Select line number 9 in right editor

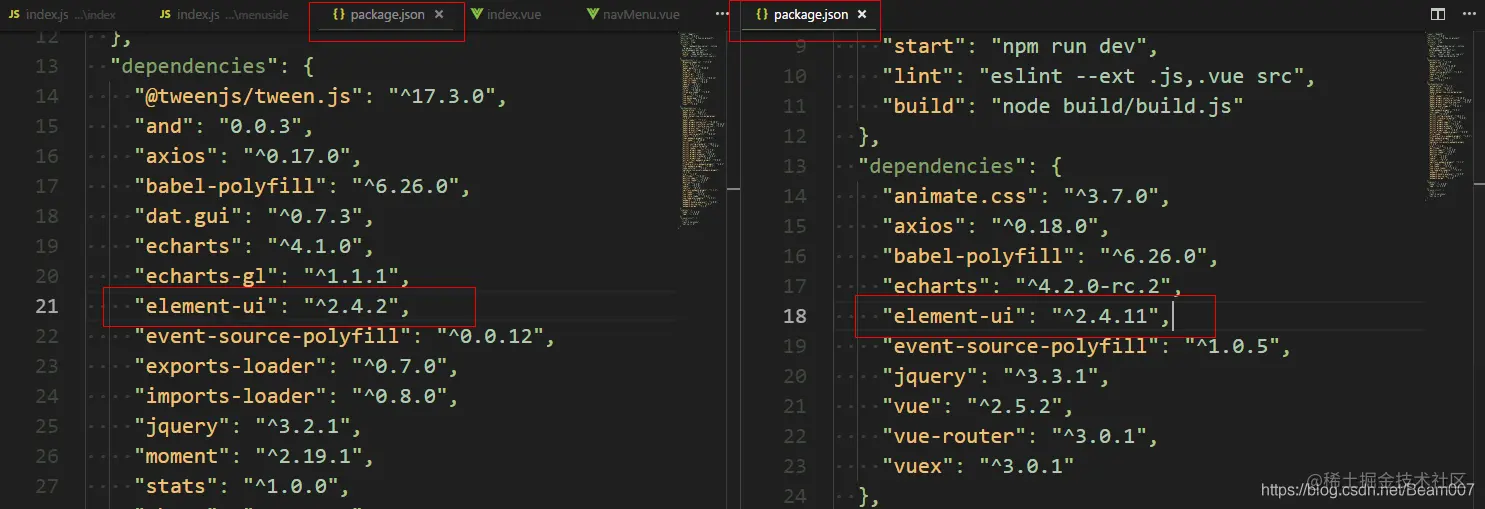(x=800, y=46)
